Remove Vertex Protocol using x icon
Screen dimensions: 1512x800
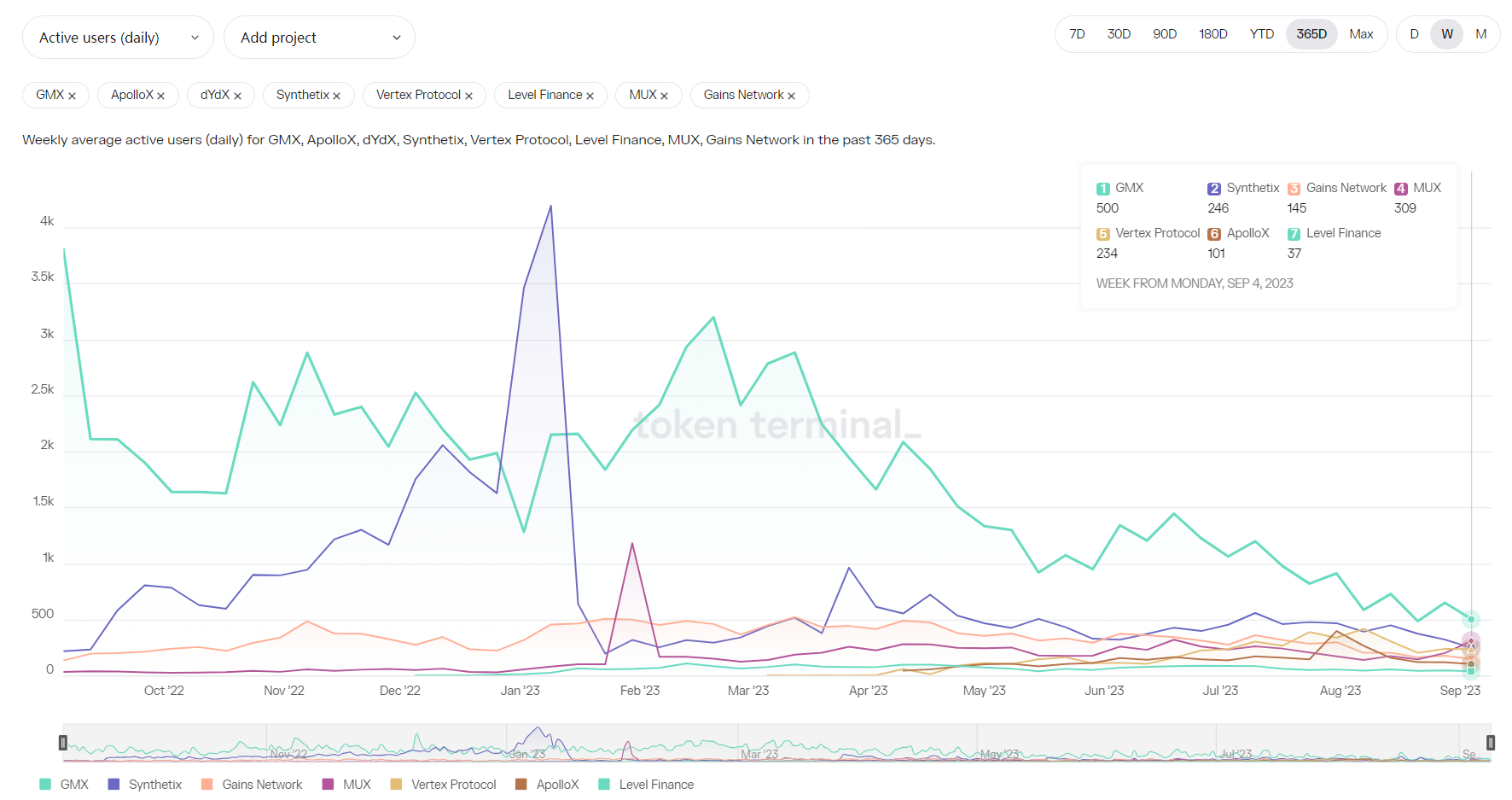(x=468, y=96)
